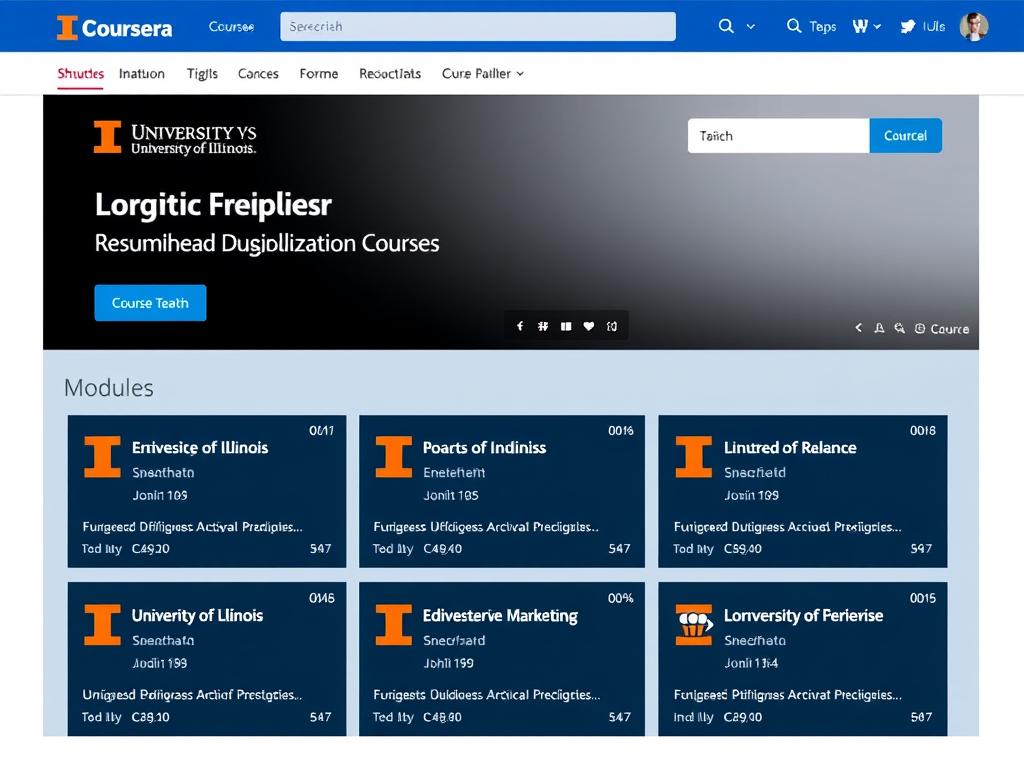Click the hashtag icon in the banner
This screenshot has width=1024, height=768.
[543, 326]
